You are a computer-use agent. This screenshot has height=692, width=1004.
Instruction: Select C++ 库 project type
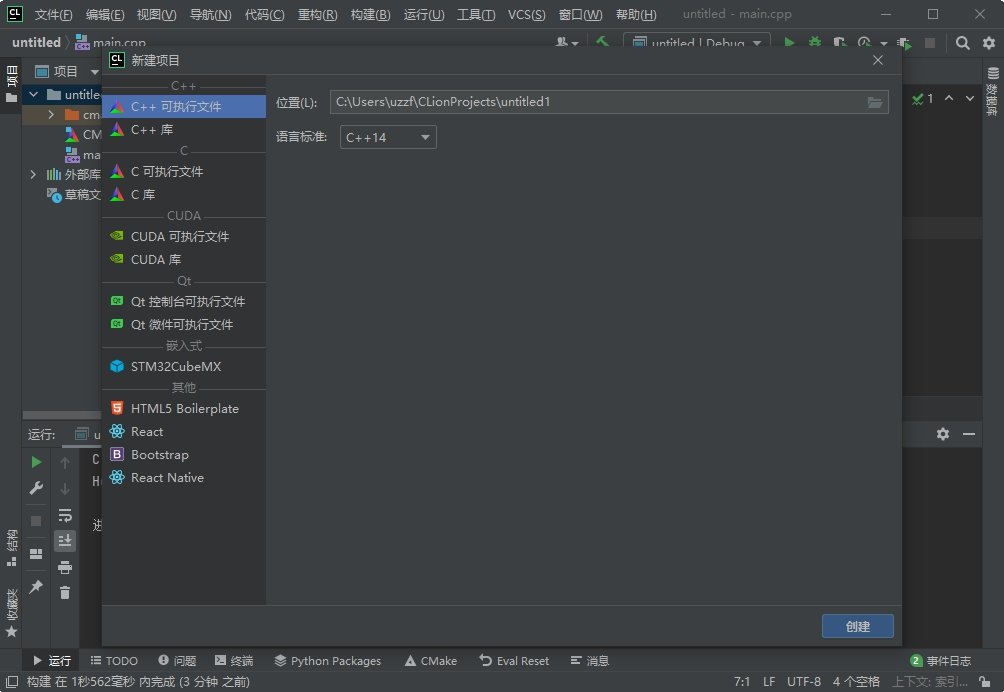click(x=184, y=129)
